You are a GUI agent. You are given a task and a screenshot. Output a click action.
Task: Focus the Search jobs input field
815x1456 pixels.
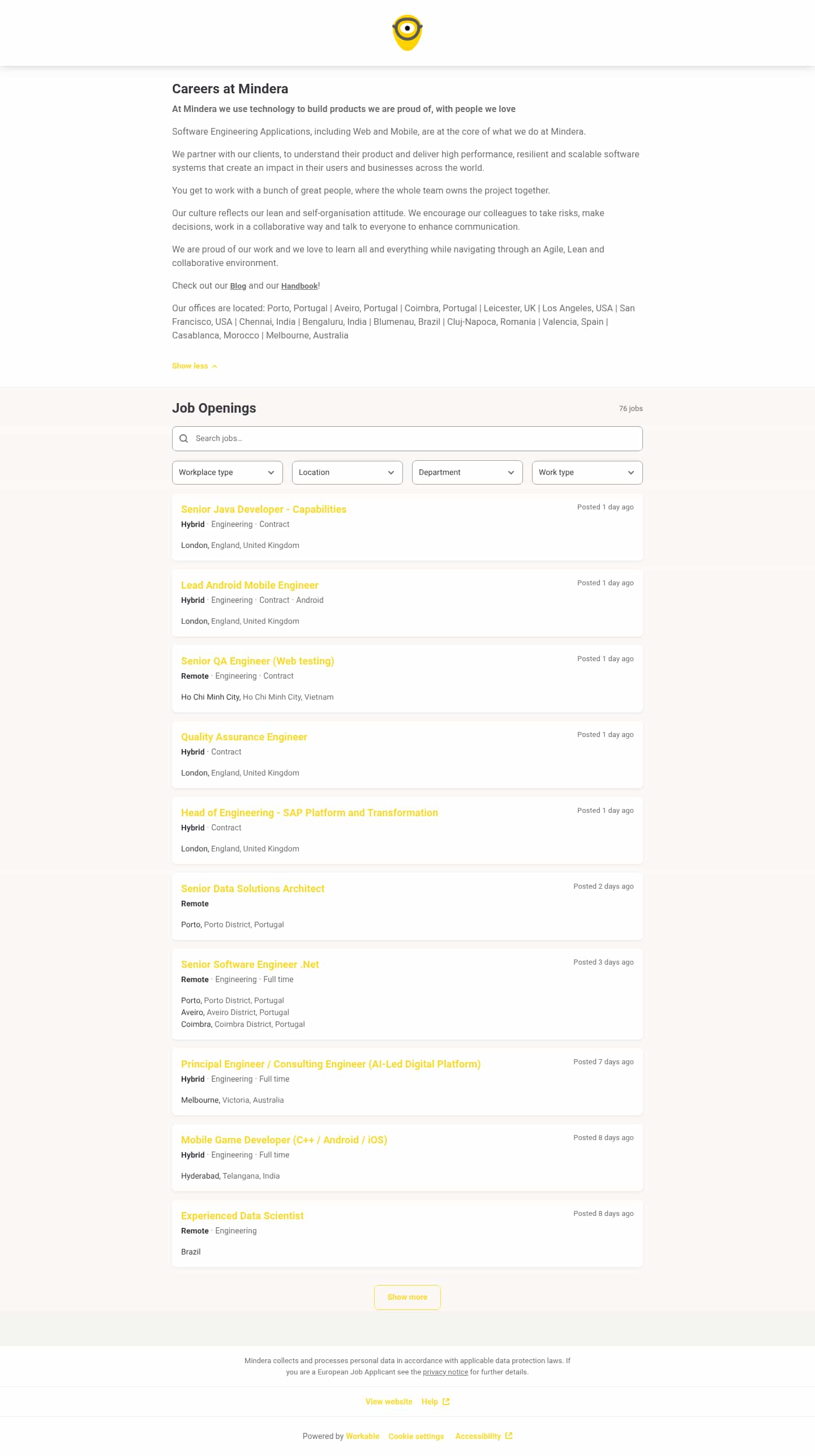point(407,439)
